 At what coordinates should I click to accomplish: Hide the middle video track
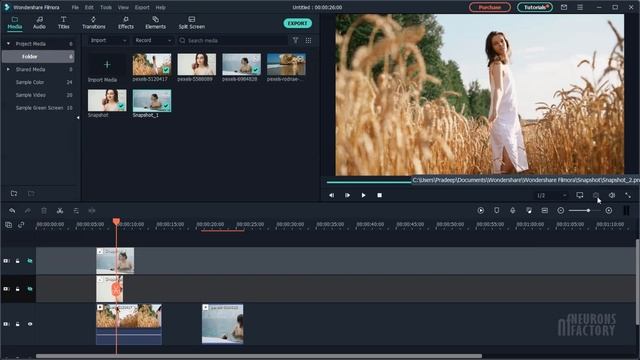pos(30,289)
